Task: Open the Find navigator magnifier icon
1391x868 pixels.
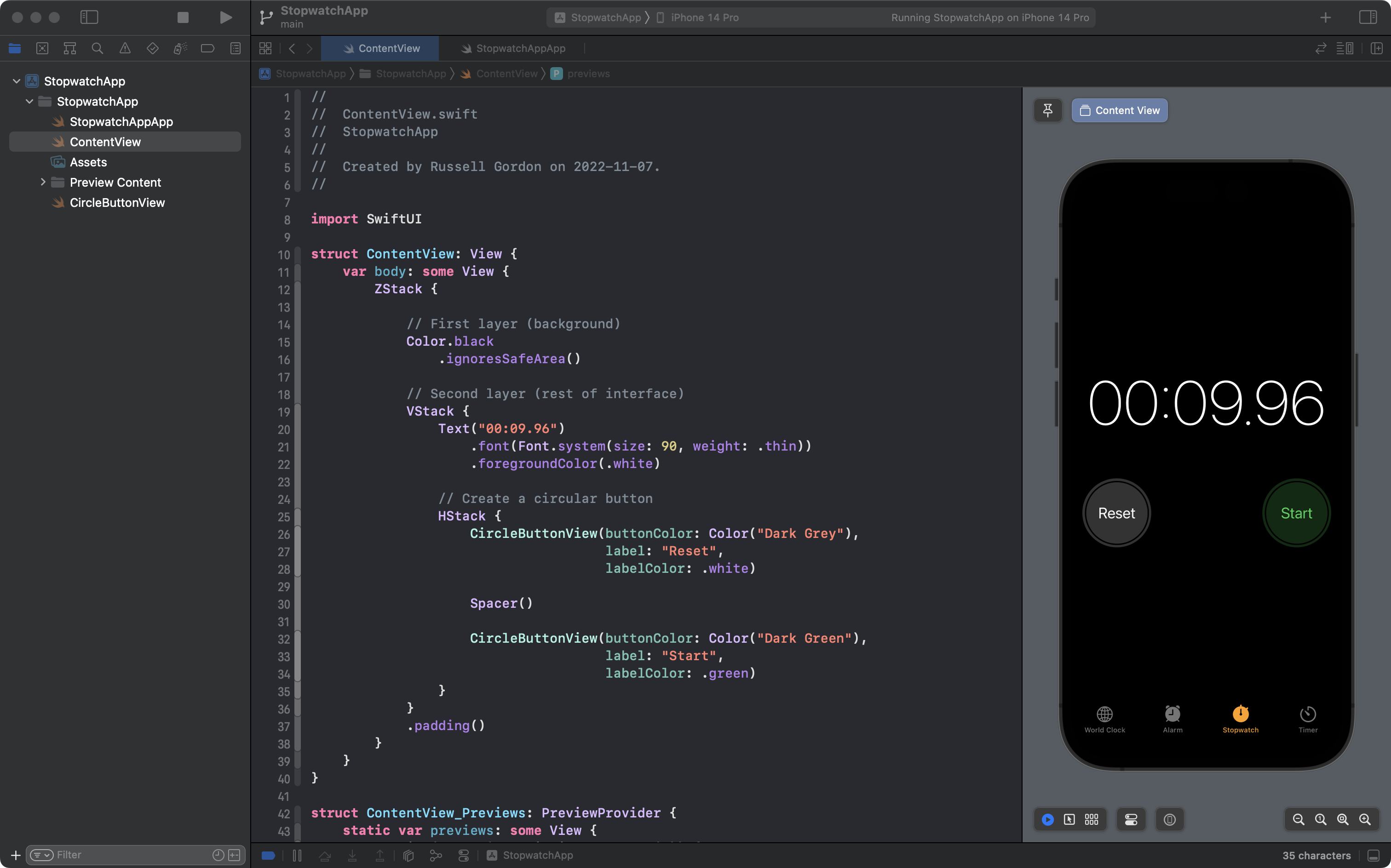Action: [x=97, y=49]
